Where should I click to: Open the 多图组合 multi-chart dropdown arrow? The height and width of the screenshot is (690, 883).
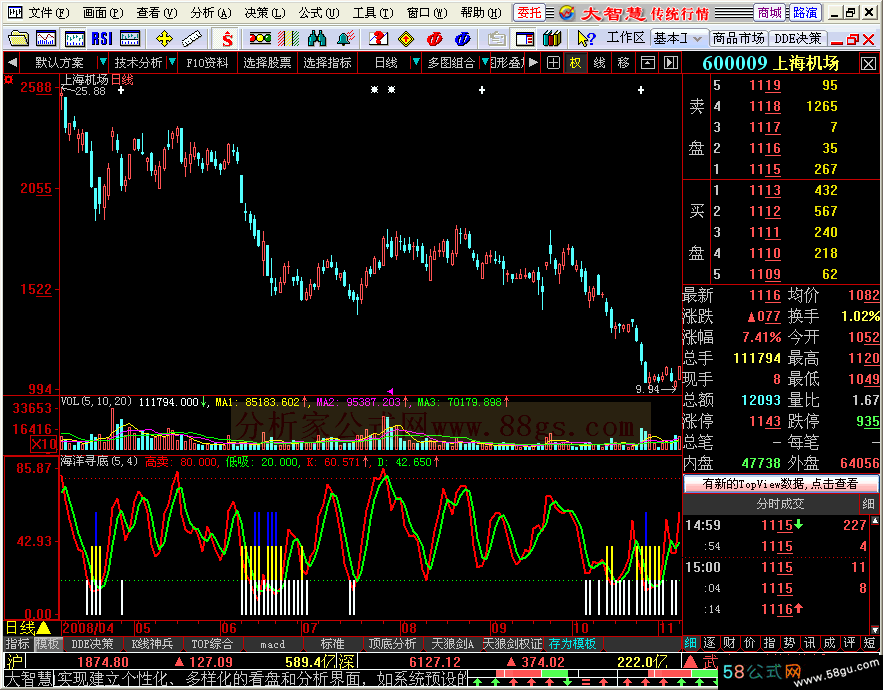[x=483, y=62]
